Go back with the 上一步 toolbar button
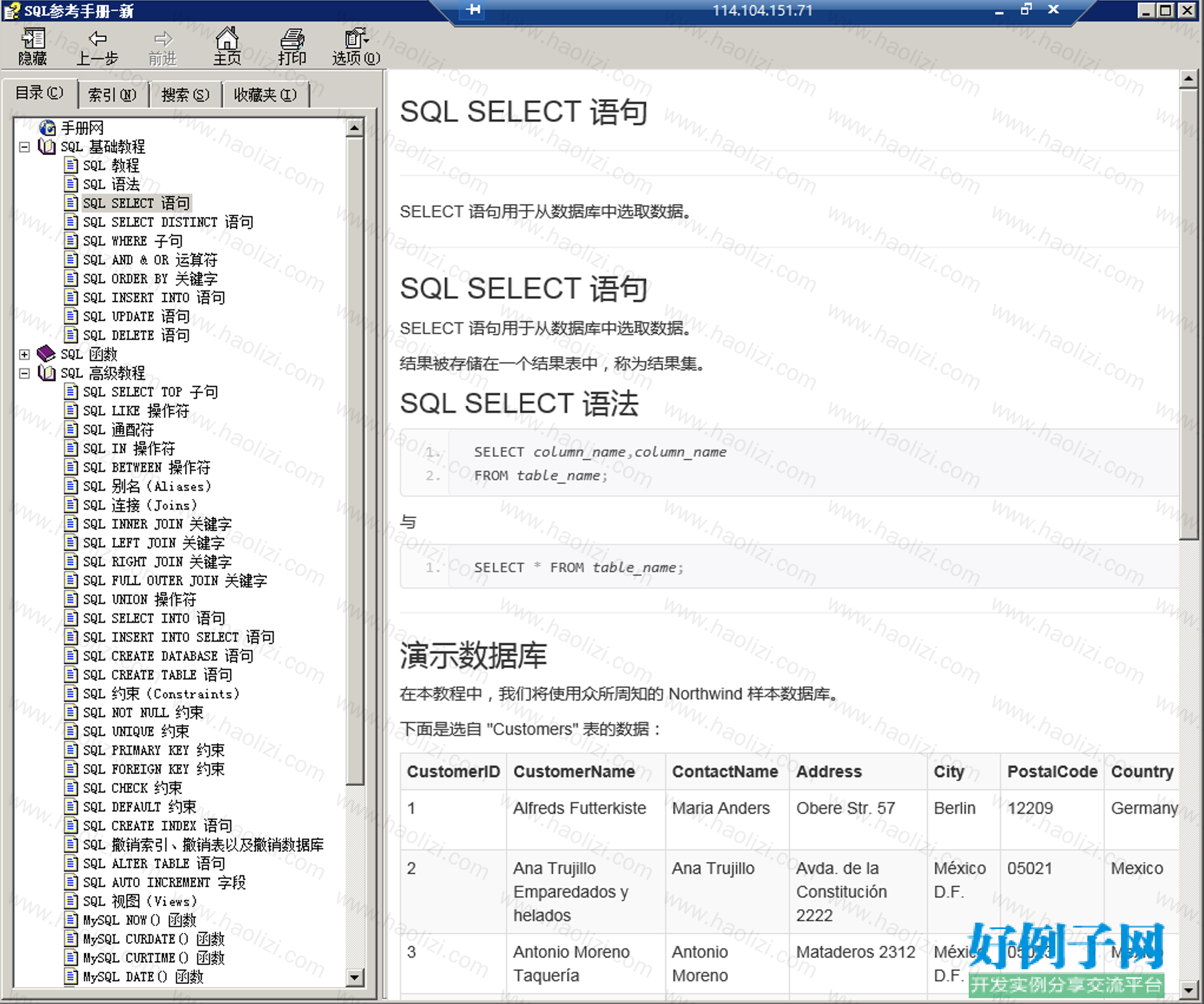 [x=97, y=46]
